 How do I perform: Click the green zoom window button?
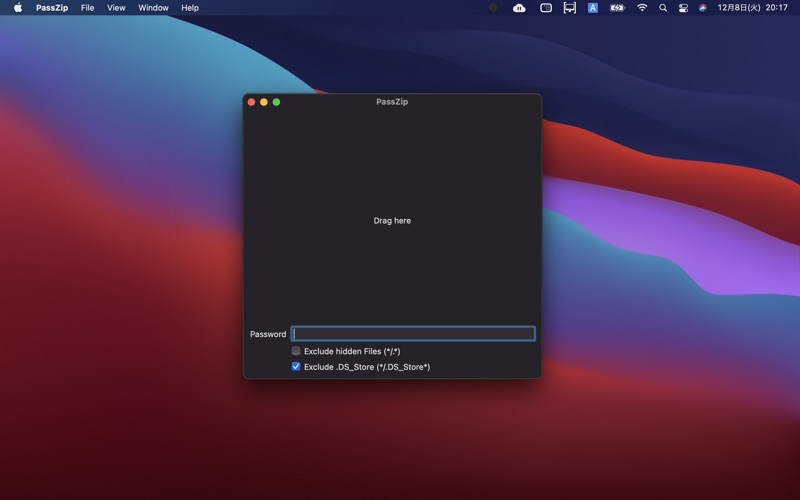277,102
